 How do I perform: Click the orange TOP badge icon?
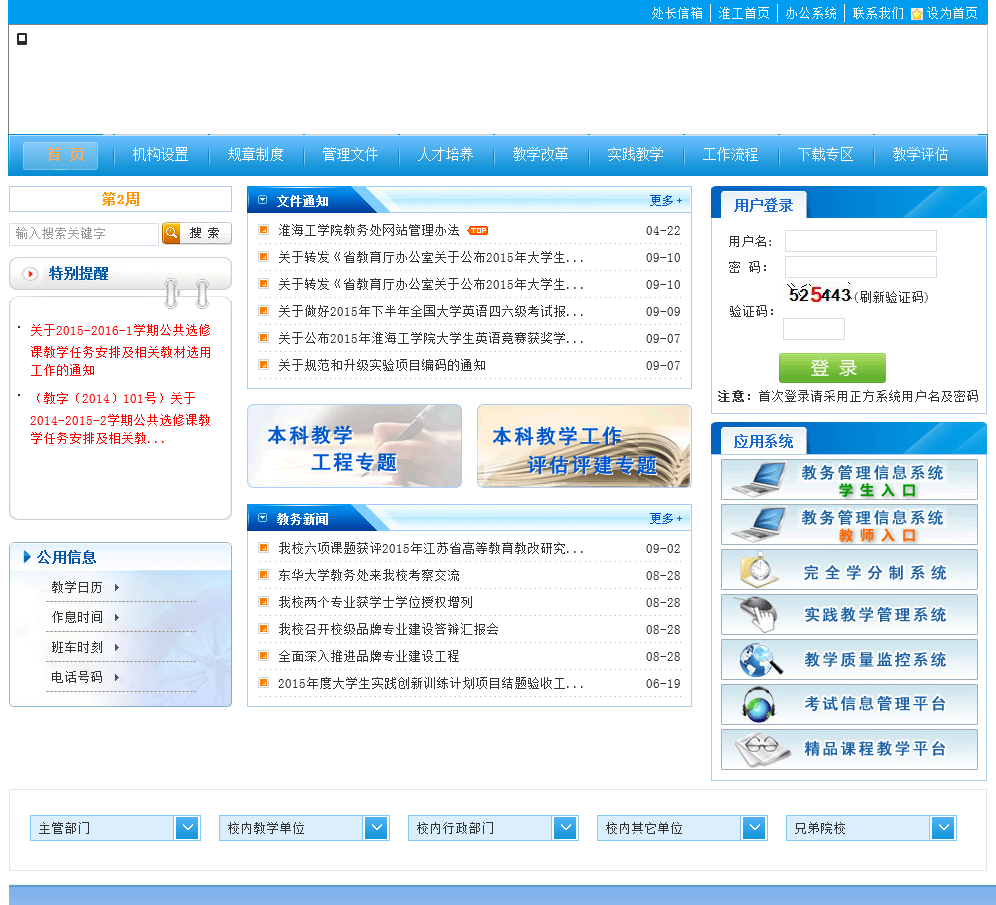tap(478, 231)
